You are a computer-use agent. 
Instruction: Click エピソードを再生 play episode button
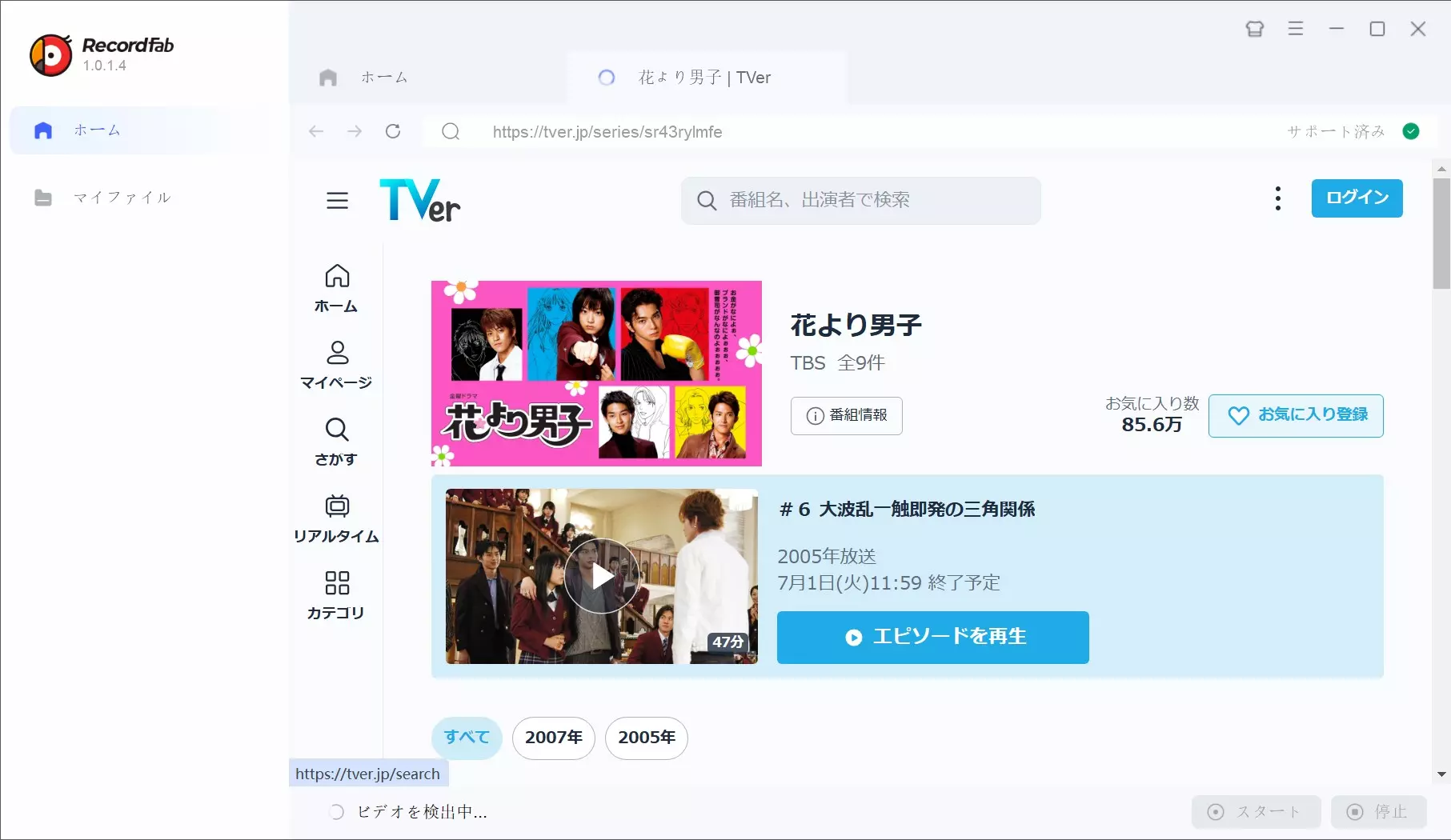(933, 638)
